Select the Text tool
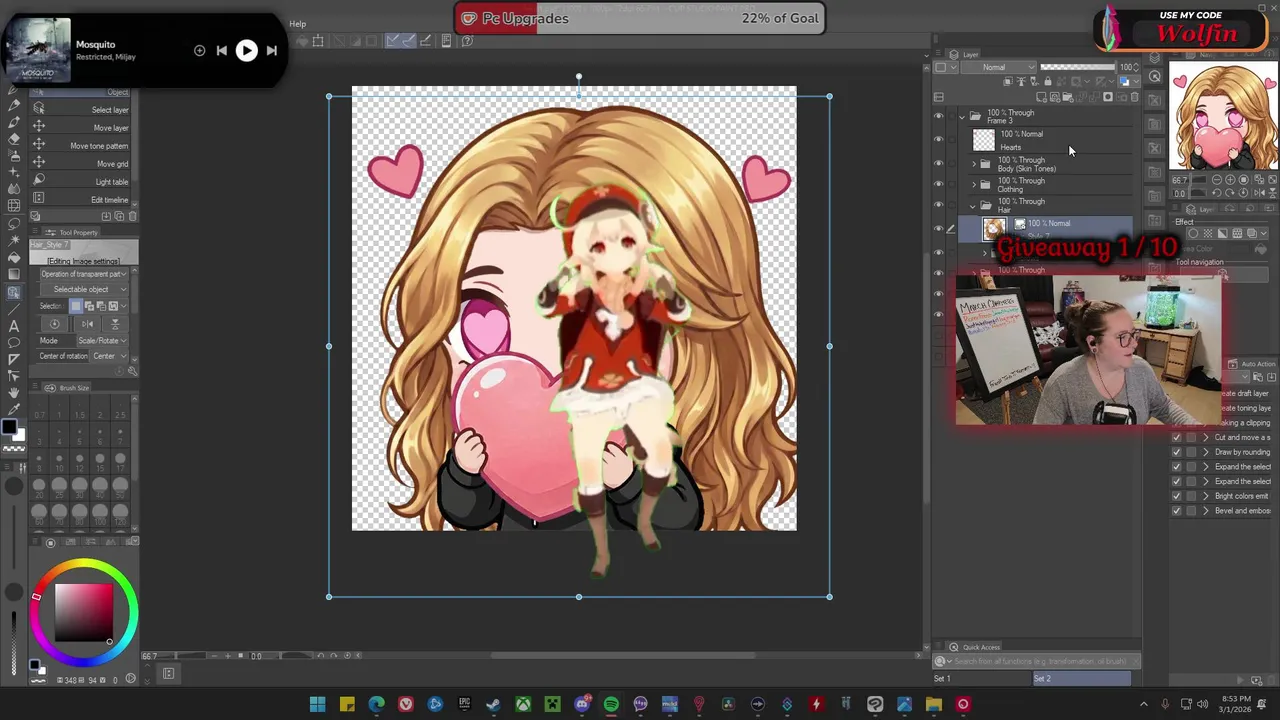 pos(14,326)
